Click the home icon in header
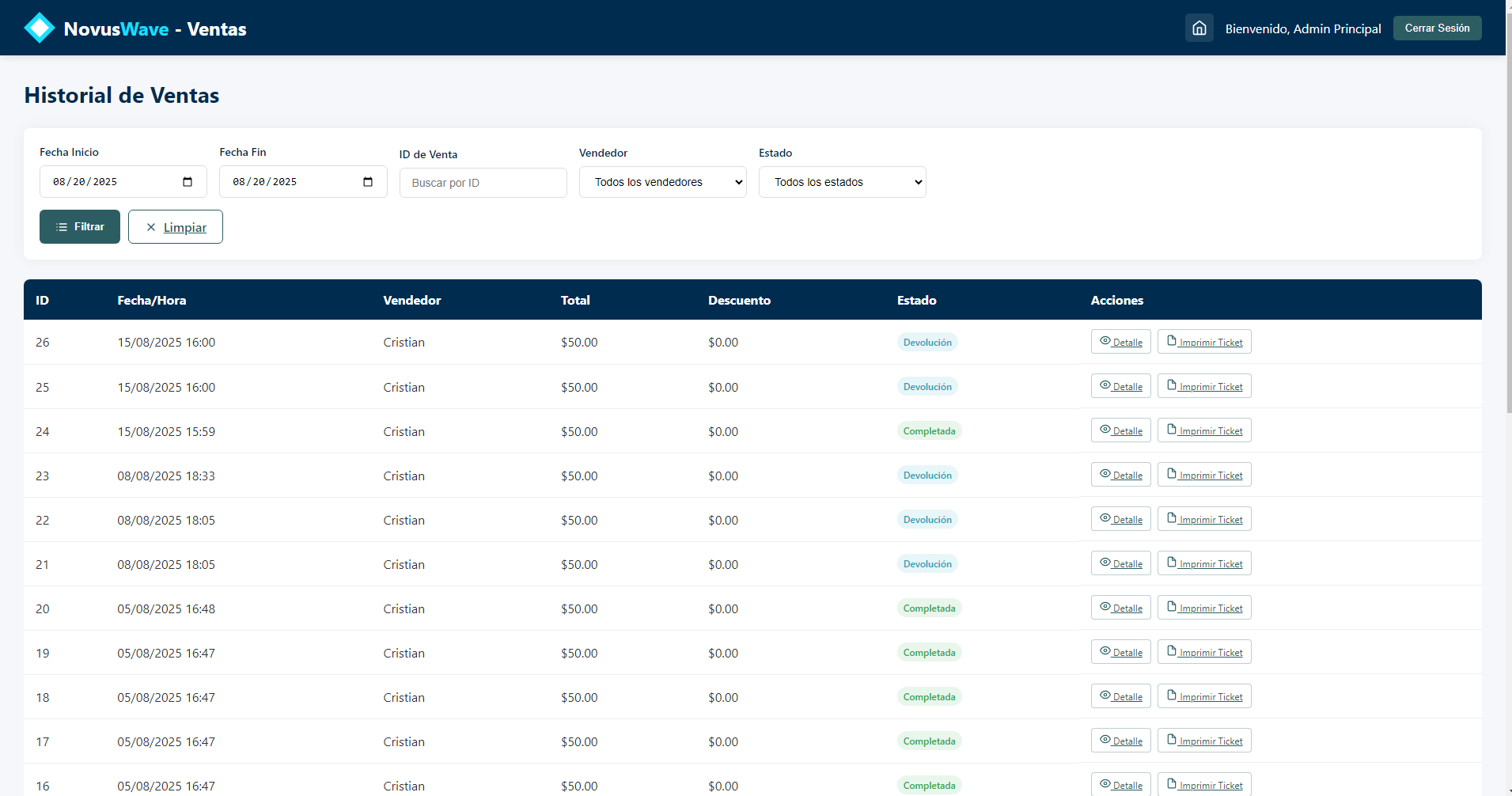 tap(1199, 28)
